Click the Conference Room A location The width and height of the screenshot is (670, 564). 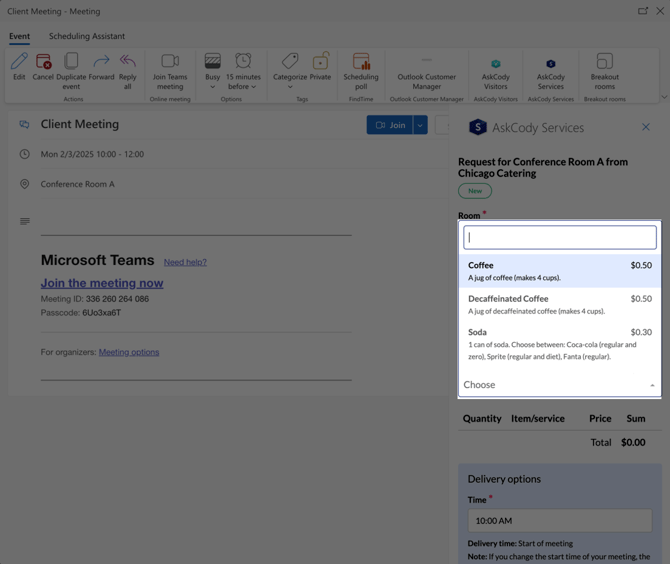77,184
